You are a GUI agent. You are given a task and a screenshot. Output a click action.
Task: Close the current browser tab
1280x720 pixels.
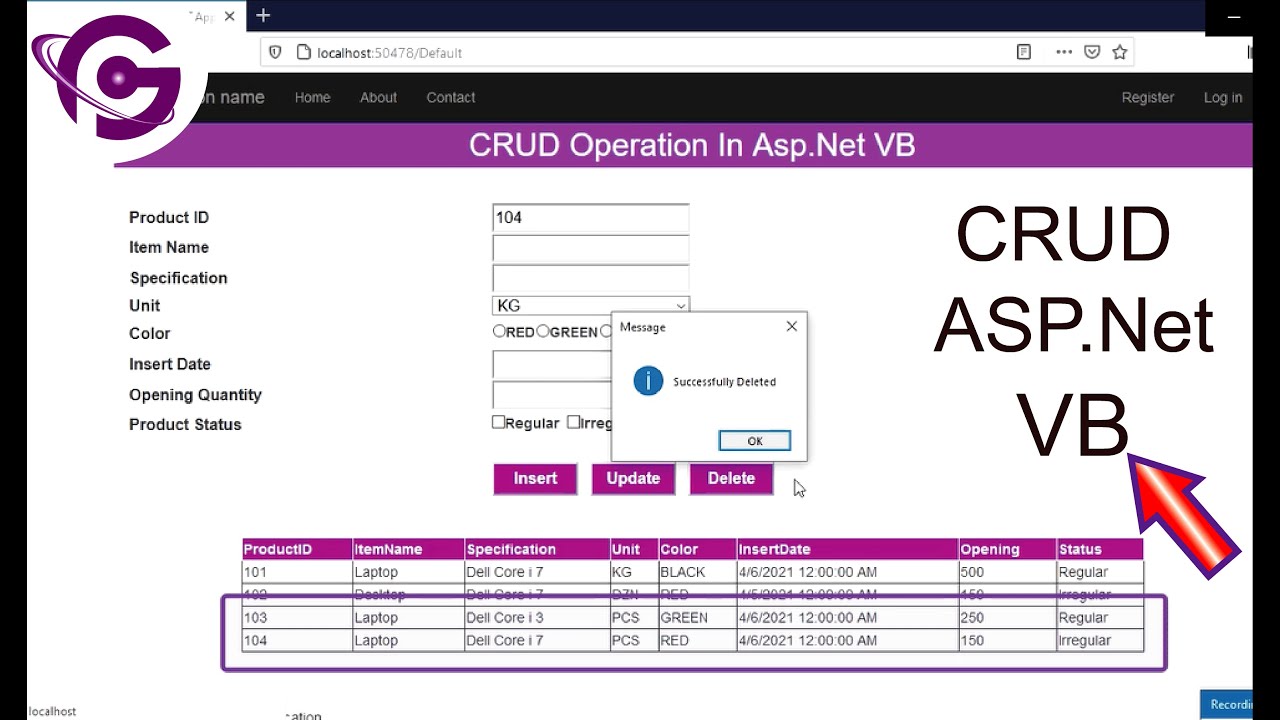pyautogui.click(x=230, y=16)
